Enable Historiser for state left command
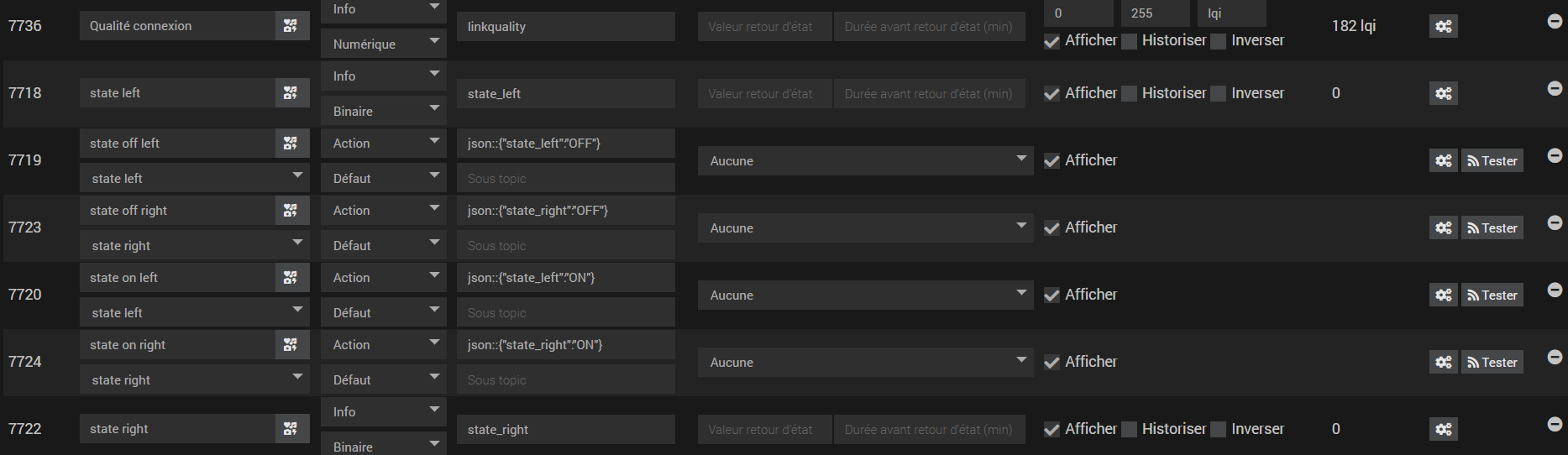 [x=1130, y=94]
